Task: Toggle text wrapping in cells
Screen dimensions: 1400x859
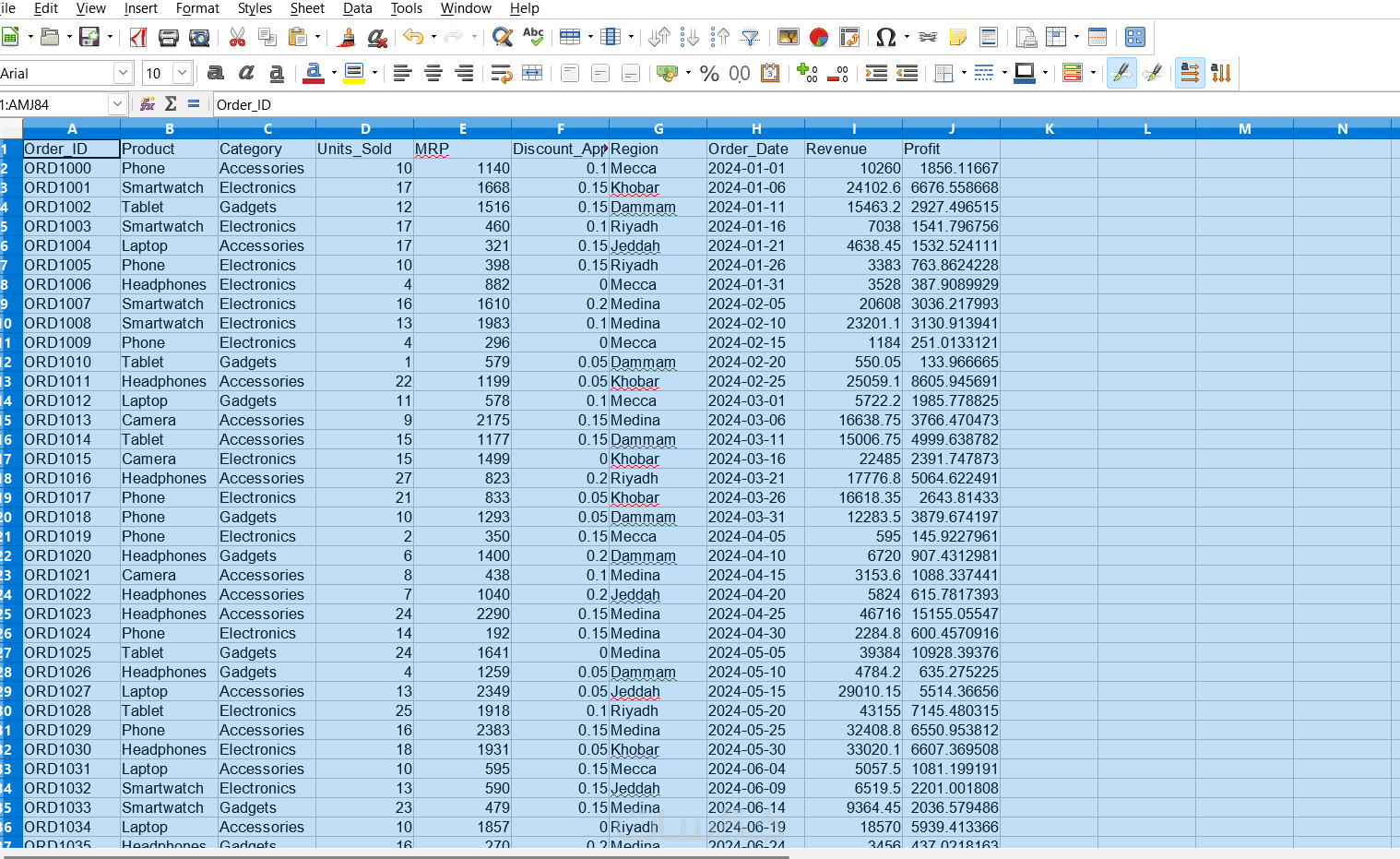Action: click(x=502, y=73)
